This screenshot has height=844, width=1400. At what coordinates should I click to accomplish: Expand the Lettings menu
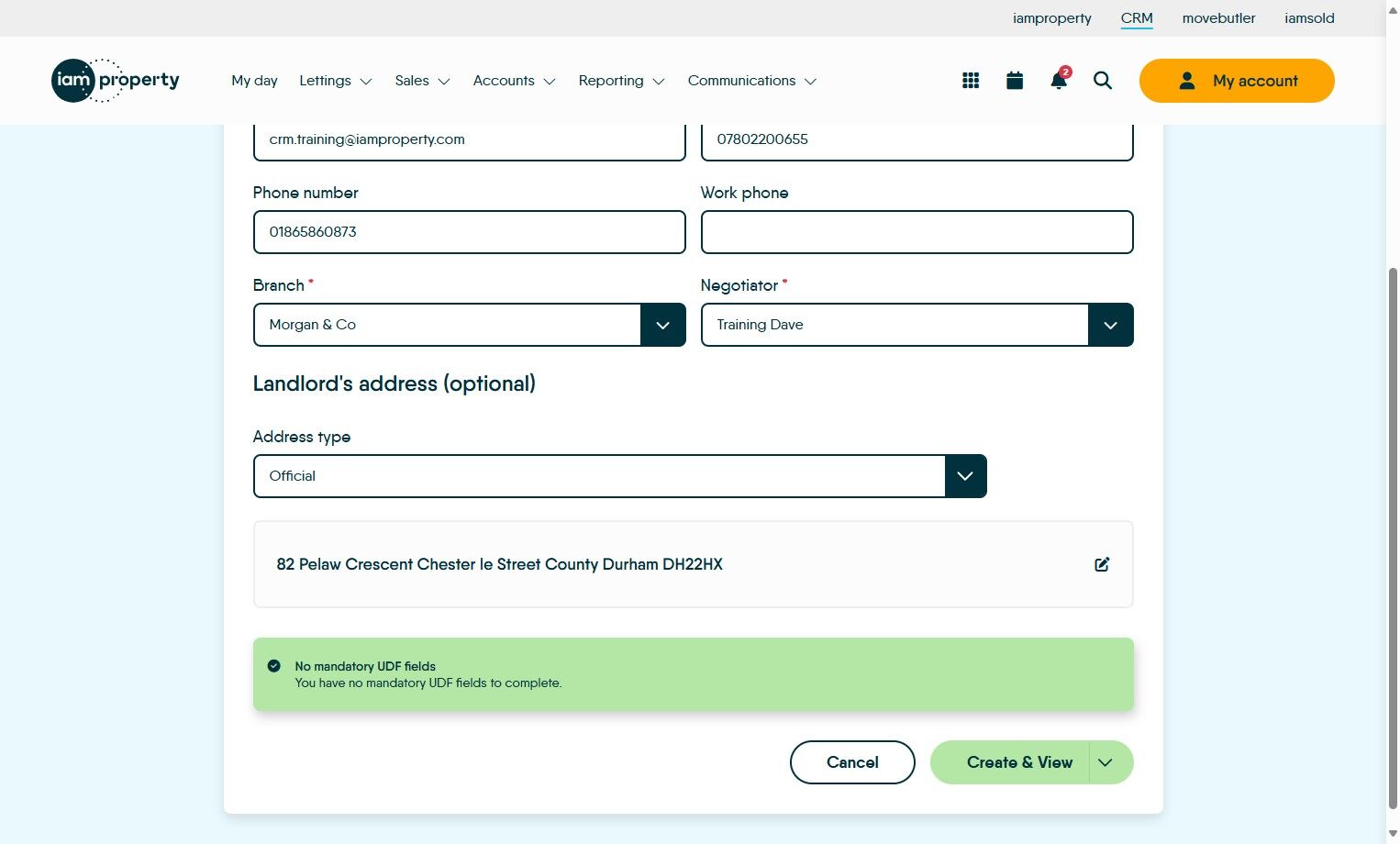point(336,81)
